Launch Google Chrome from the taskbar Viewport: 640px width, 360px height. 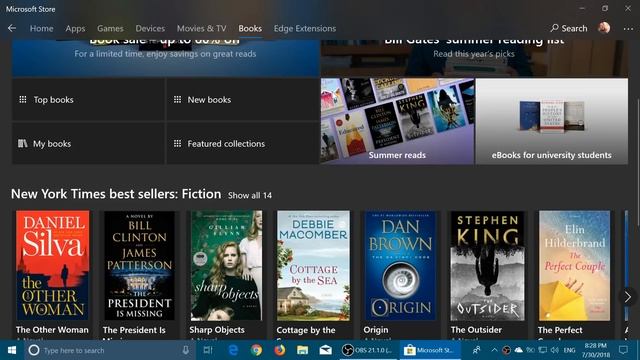click(256, 350)
